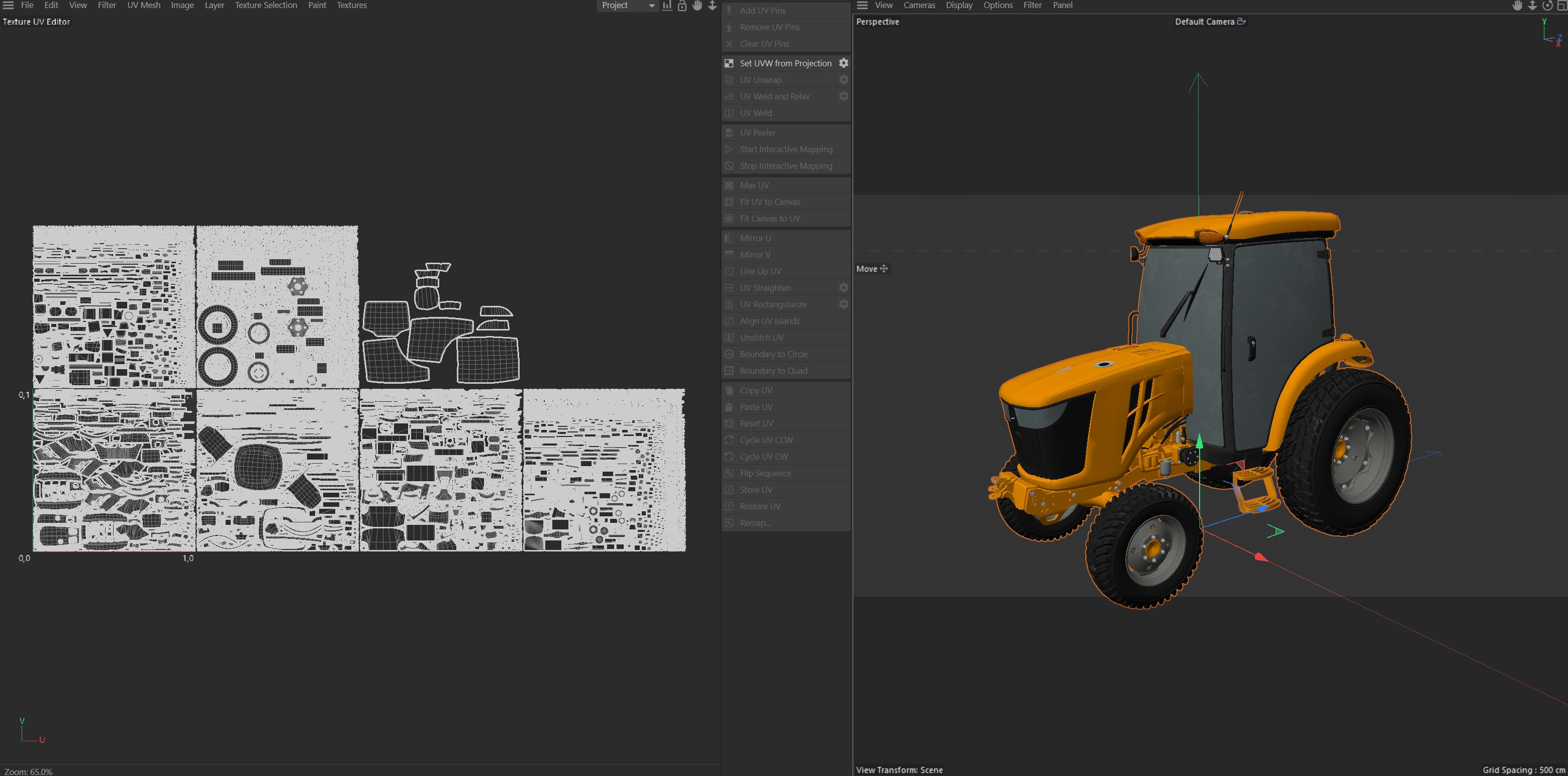Open the Project dropdown

[628, 6]
